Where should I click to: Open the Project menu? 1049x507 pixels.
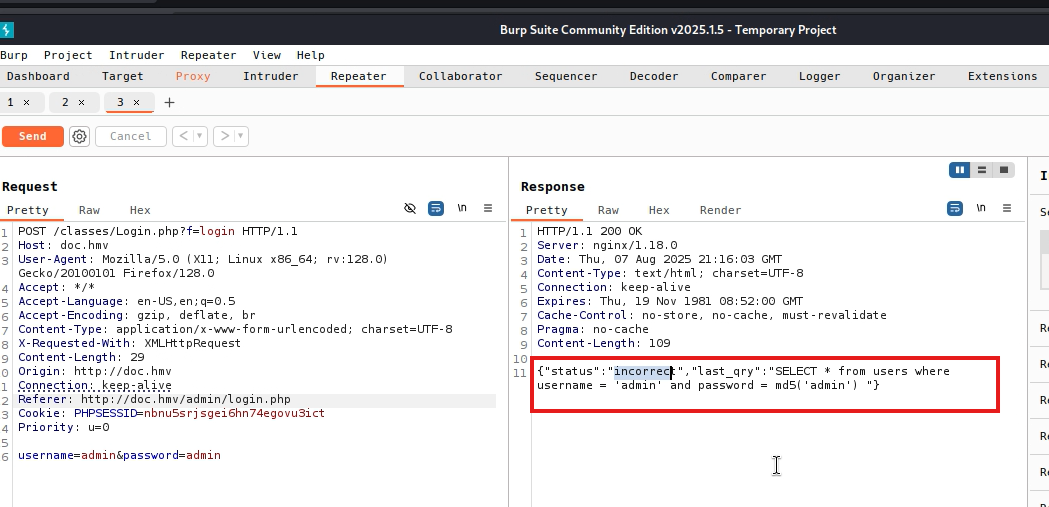coord(68,56)
